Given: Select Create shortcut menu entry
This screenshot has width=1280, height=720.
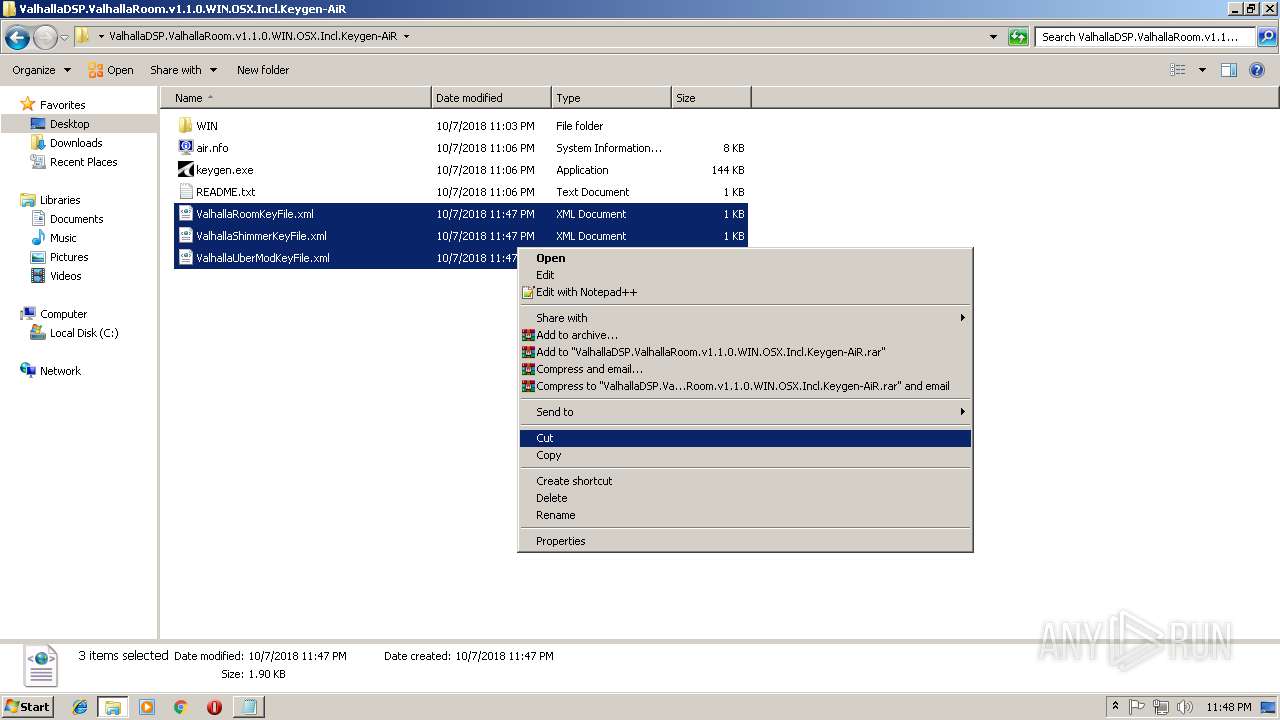Looking at the screenshot, I should pyautogui.click(x=745, y=481).
